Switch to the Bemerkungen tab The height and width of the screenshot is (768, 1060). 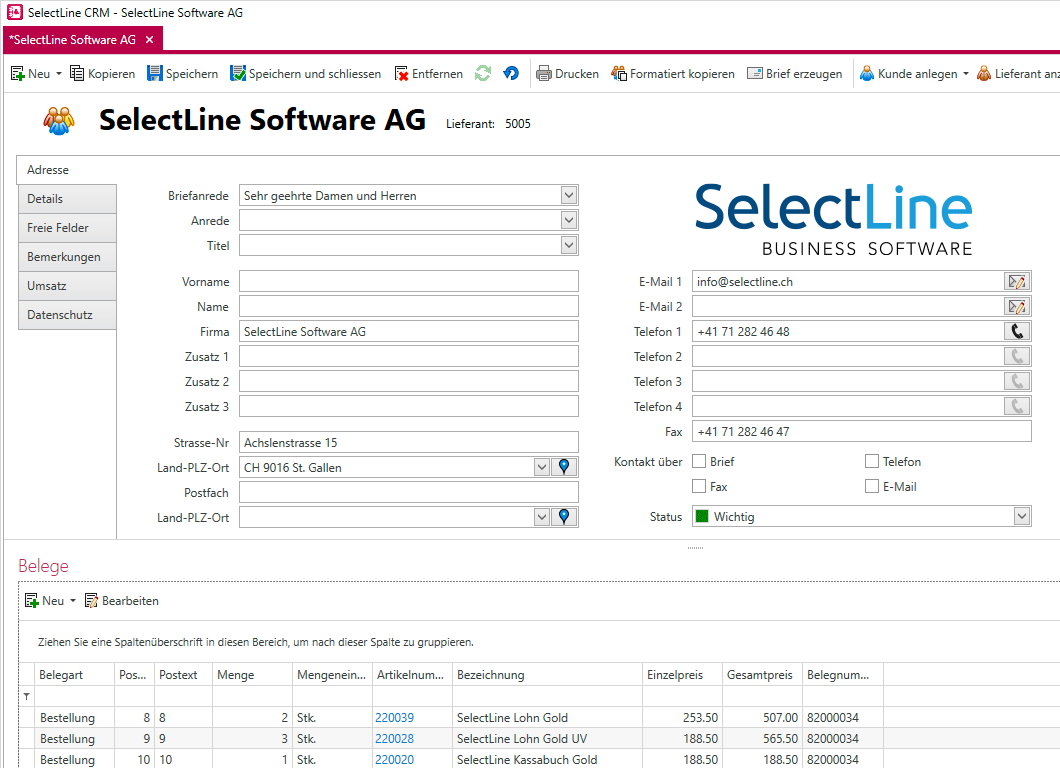[x=67, y=257]
